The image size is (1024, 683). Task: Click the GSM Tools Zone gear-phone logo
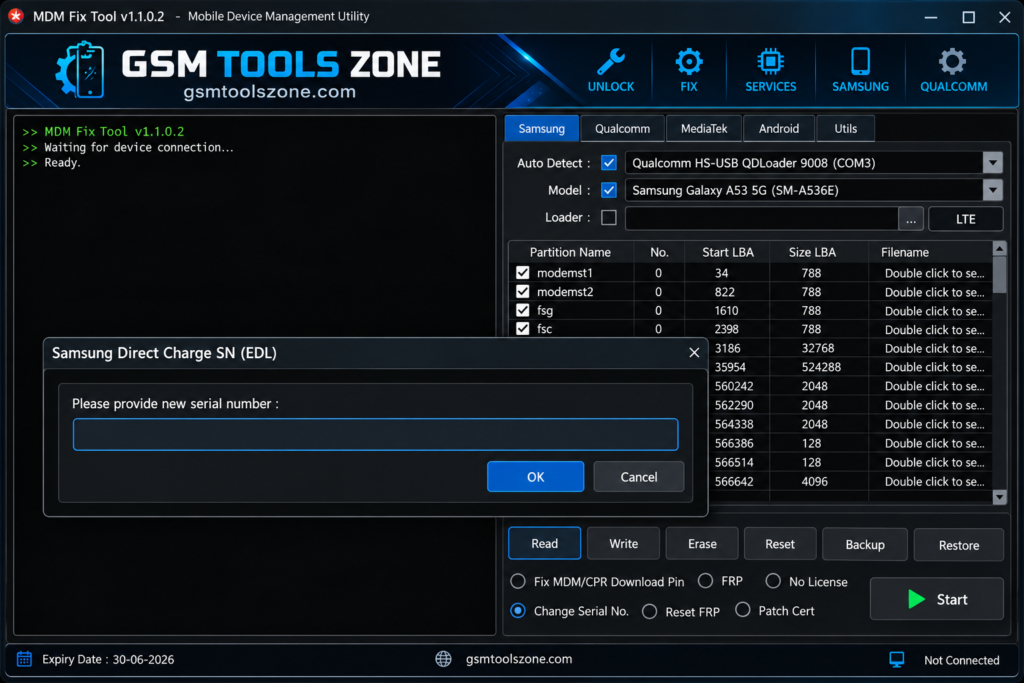pyautogui.click(x=80, y=69)
